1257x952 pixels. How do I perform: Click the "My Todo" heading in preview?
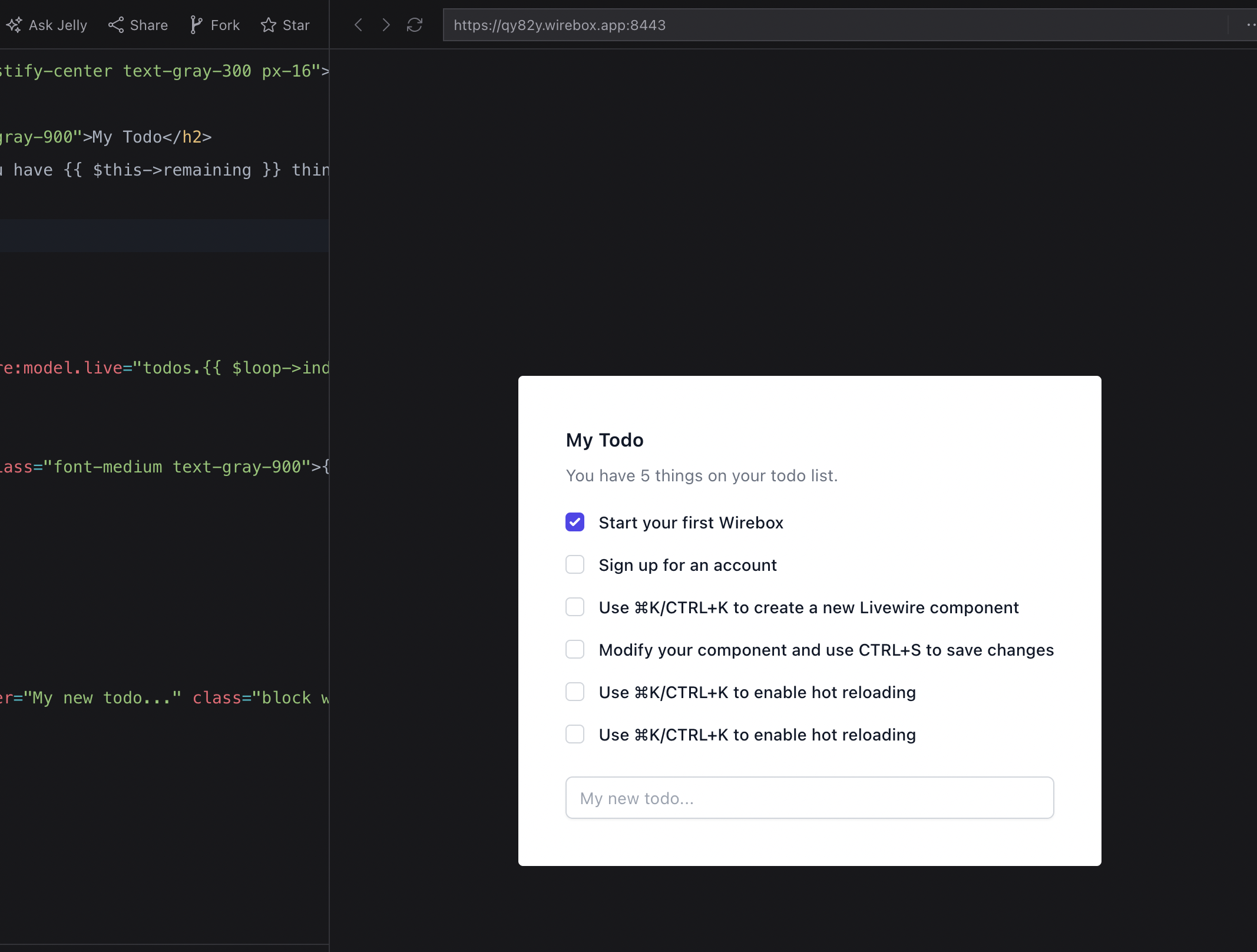(604, 440)
